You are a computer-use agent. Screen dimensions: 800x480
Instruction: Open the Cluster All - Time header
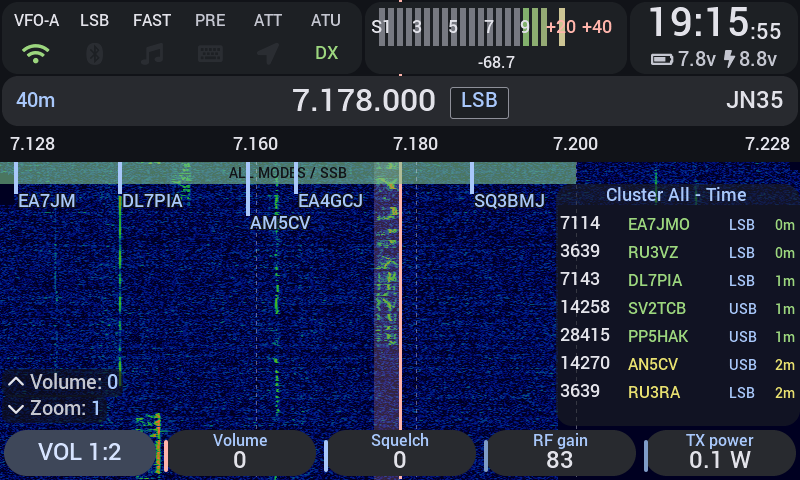tap(676, 195)
